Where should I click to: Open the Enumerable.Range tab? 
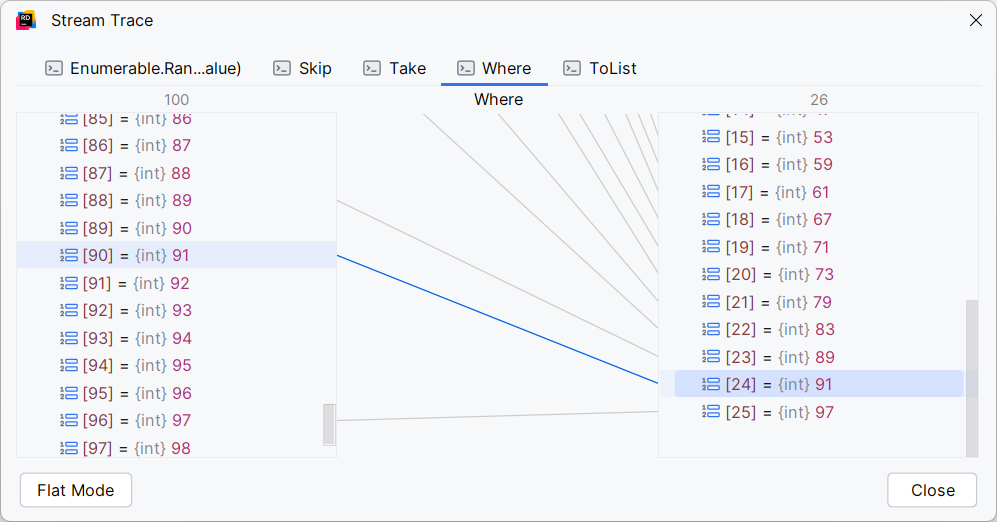(x=144, y=68)
